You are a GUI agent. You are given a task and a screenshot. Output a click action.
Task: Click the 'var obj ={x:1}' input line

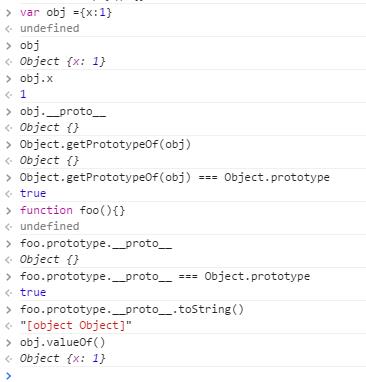66,13
